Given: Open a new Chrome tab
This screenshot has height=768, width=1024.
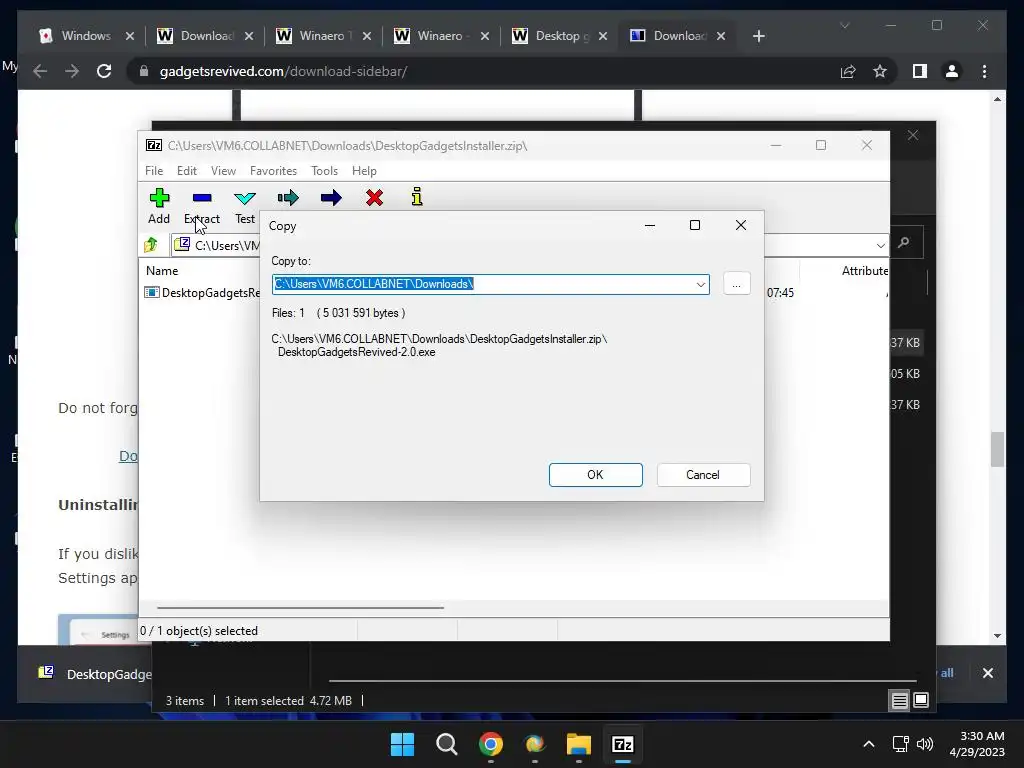Looking at the screenshot, I should [759, 36].
